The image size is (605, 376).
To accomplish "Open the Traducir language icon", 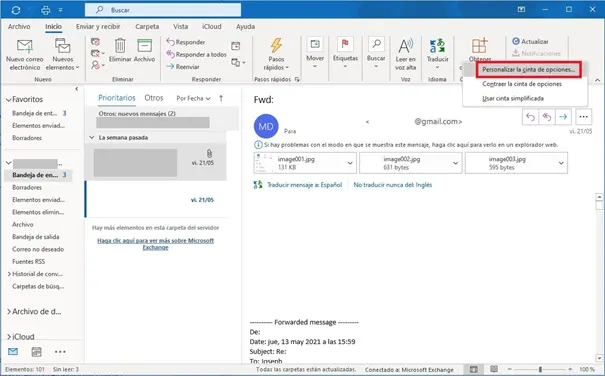I will [x=438, y=46].
